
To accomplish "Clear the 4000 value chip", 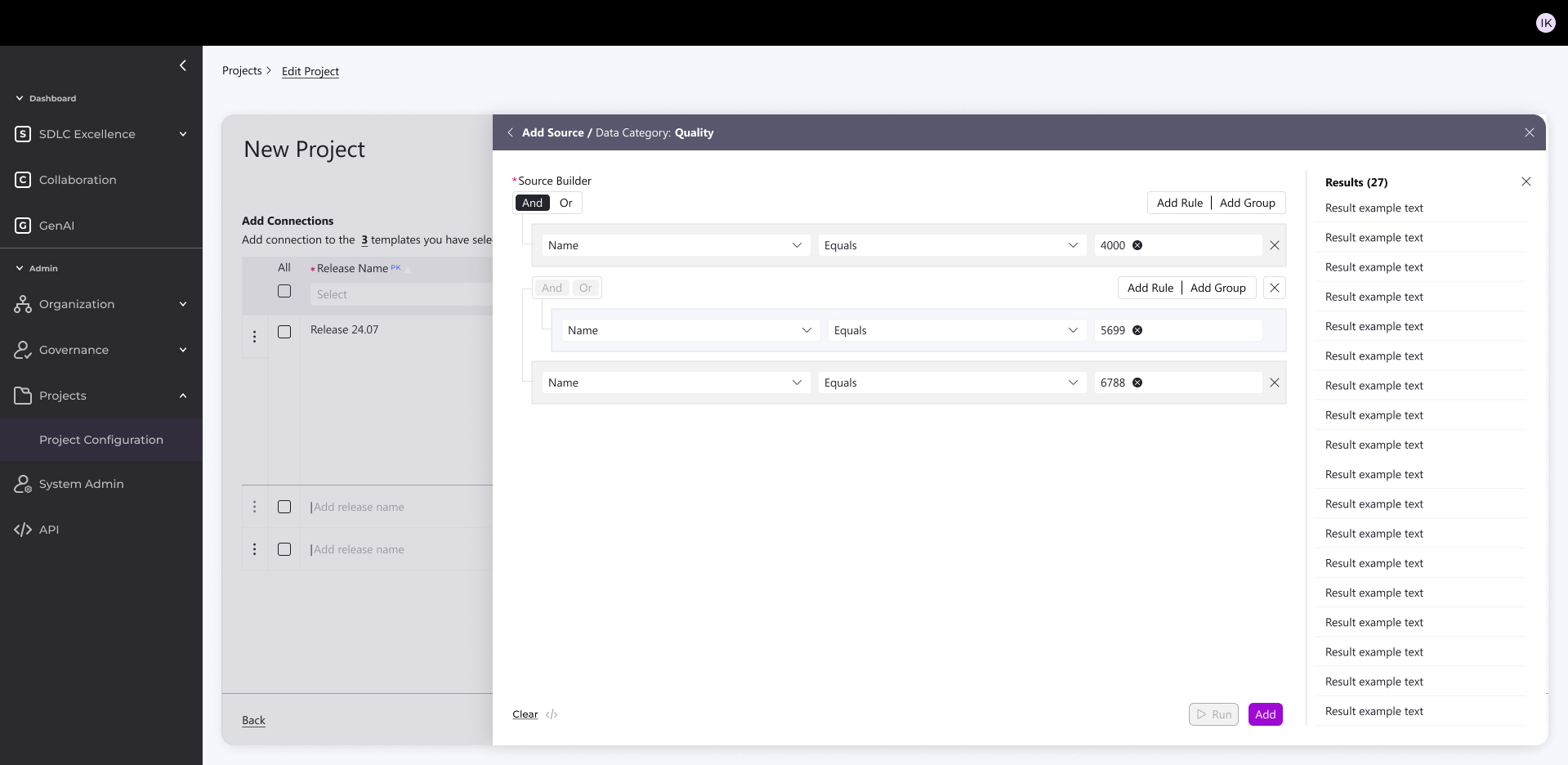I will (x=1137, y=245).
